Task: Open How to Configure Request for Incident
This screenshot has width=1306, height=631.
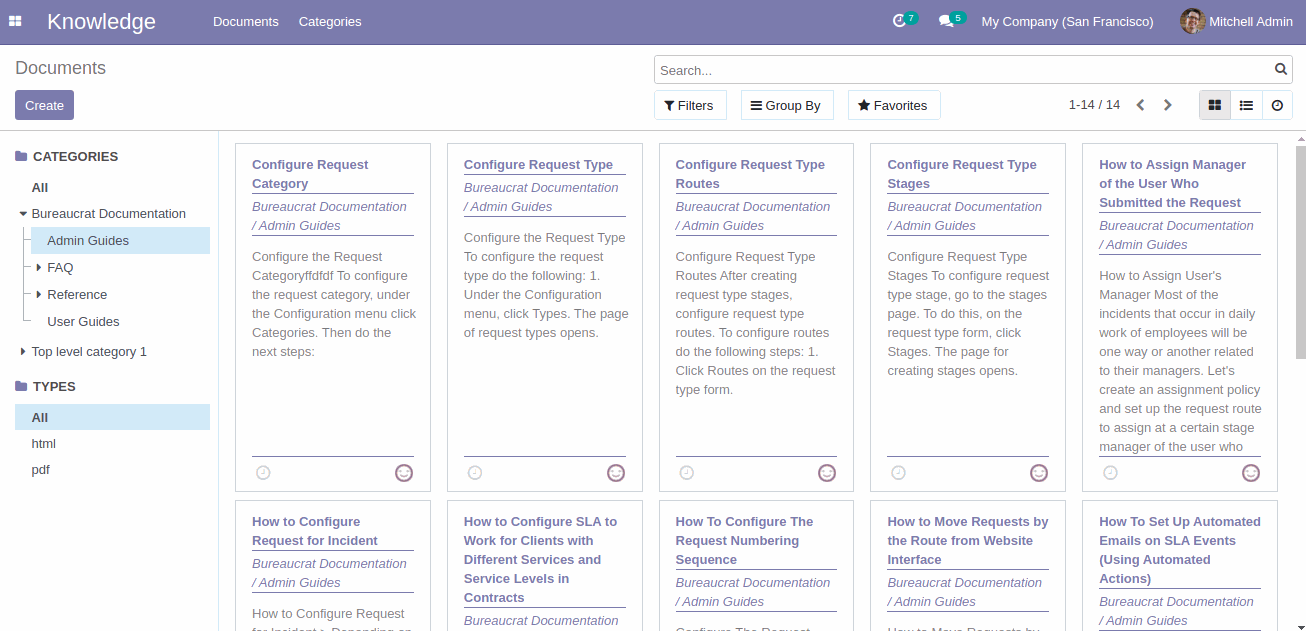Action: (x=314, y=531)
